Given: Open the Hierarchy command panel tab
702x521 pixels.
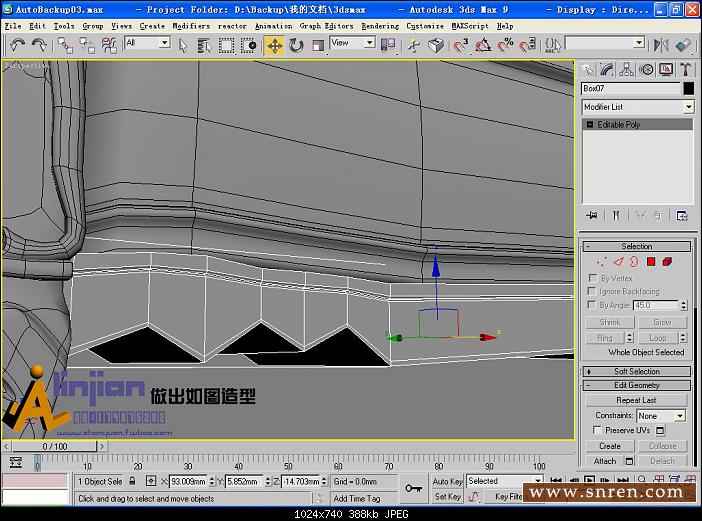Looking at the screenshot, I should (x=627, y=69).
